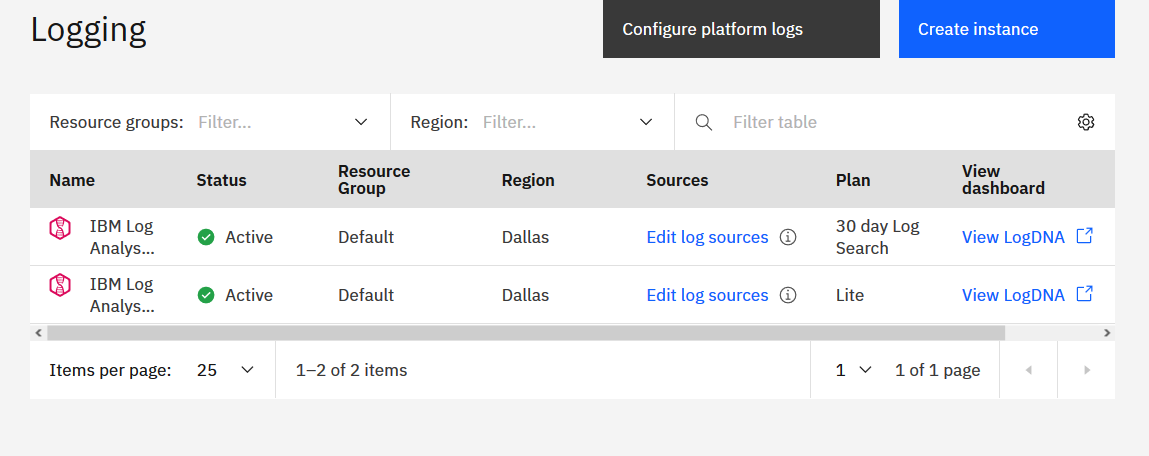This screenshot has width=1149, height=456.
Task: Click horizontal scrollbar right arrow
Action: click(x=1107, y=333)
